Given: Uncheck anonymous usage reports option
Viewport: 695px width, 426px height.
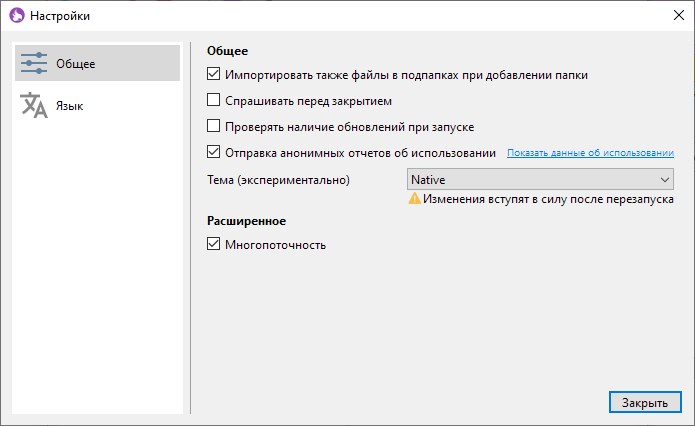Looking at the screenshot, I should [x=213, y=152].
